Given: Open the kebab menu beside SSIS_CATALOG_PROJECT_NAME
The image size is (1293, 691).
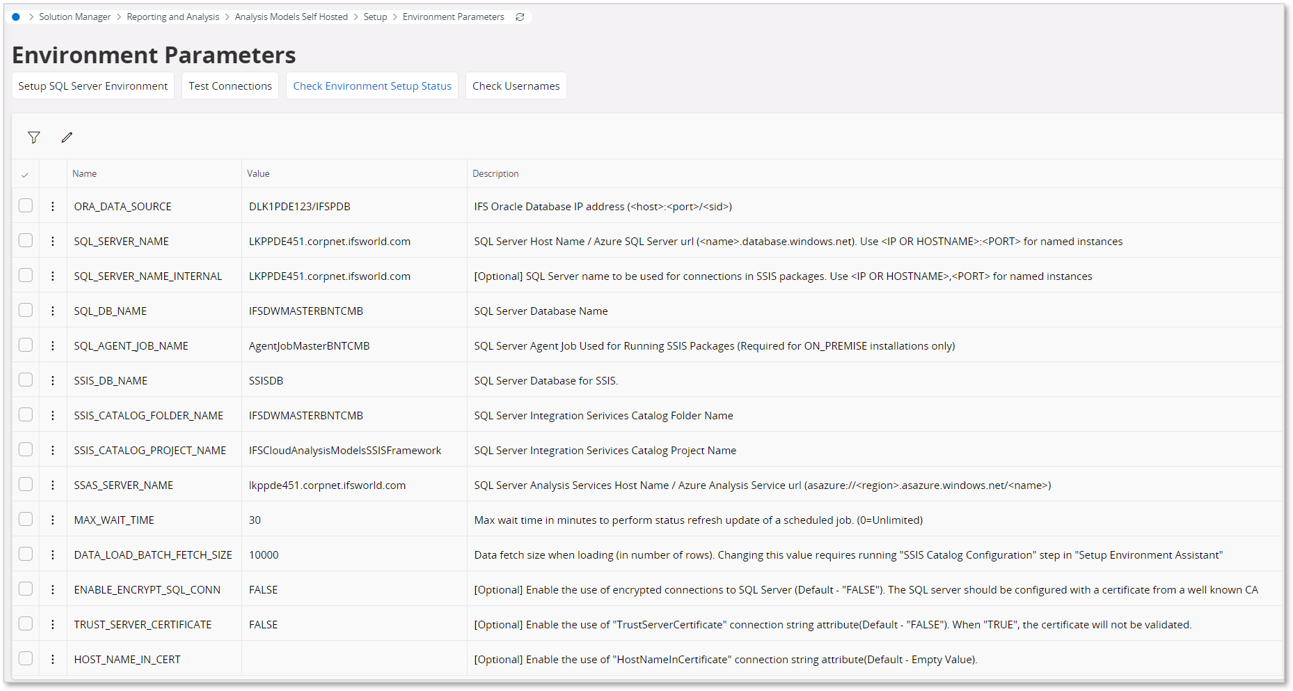Looking at the screenshot, I should click(x=52, y=450).
